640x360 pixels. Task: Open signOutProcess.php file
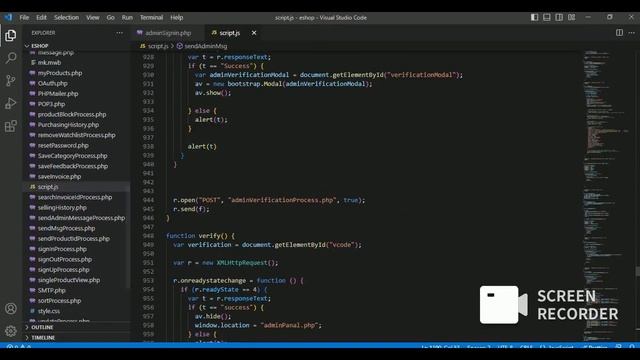coord(64,259)
